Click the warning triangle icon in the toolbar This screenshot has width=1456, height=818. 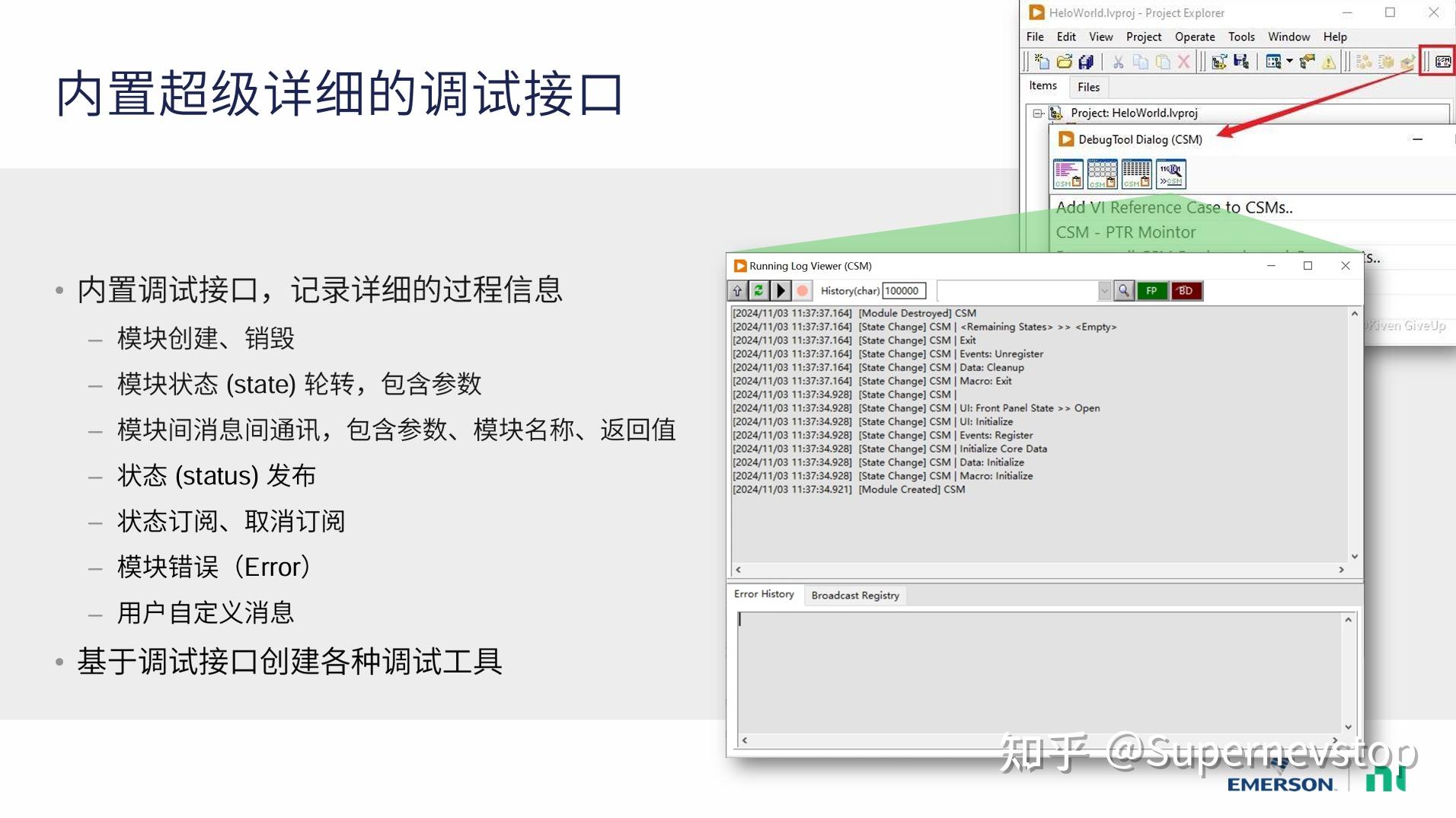click(1328, 62)
